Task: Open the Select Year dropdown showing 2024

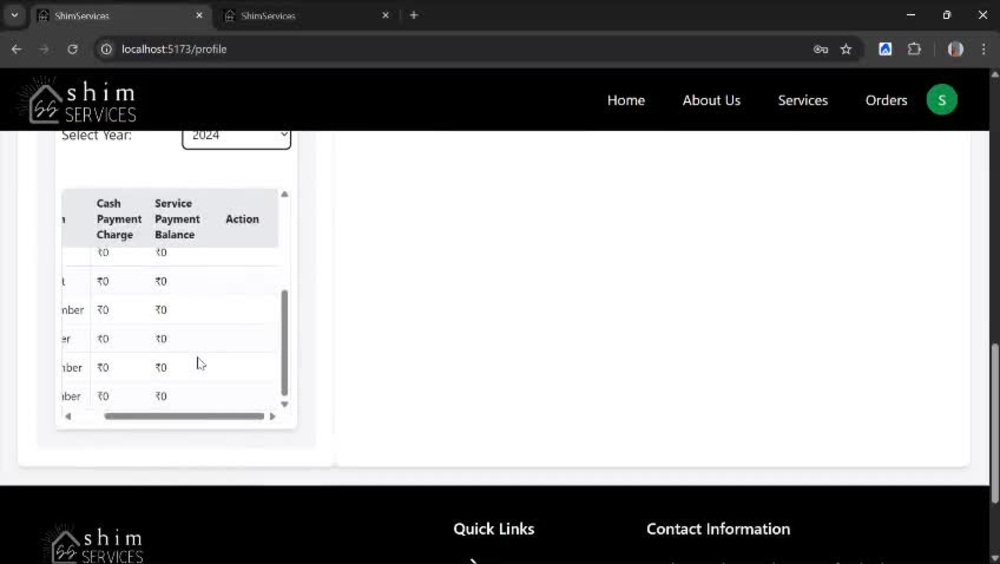Action: tap(237, 135)
